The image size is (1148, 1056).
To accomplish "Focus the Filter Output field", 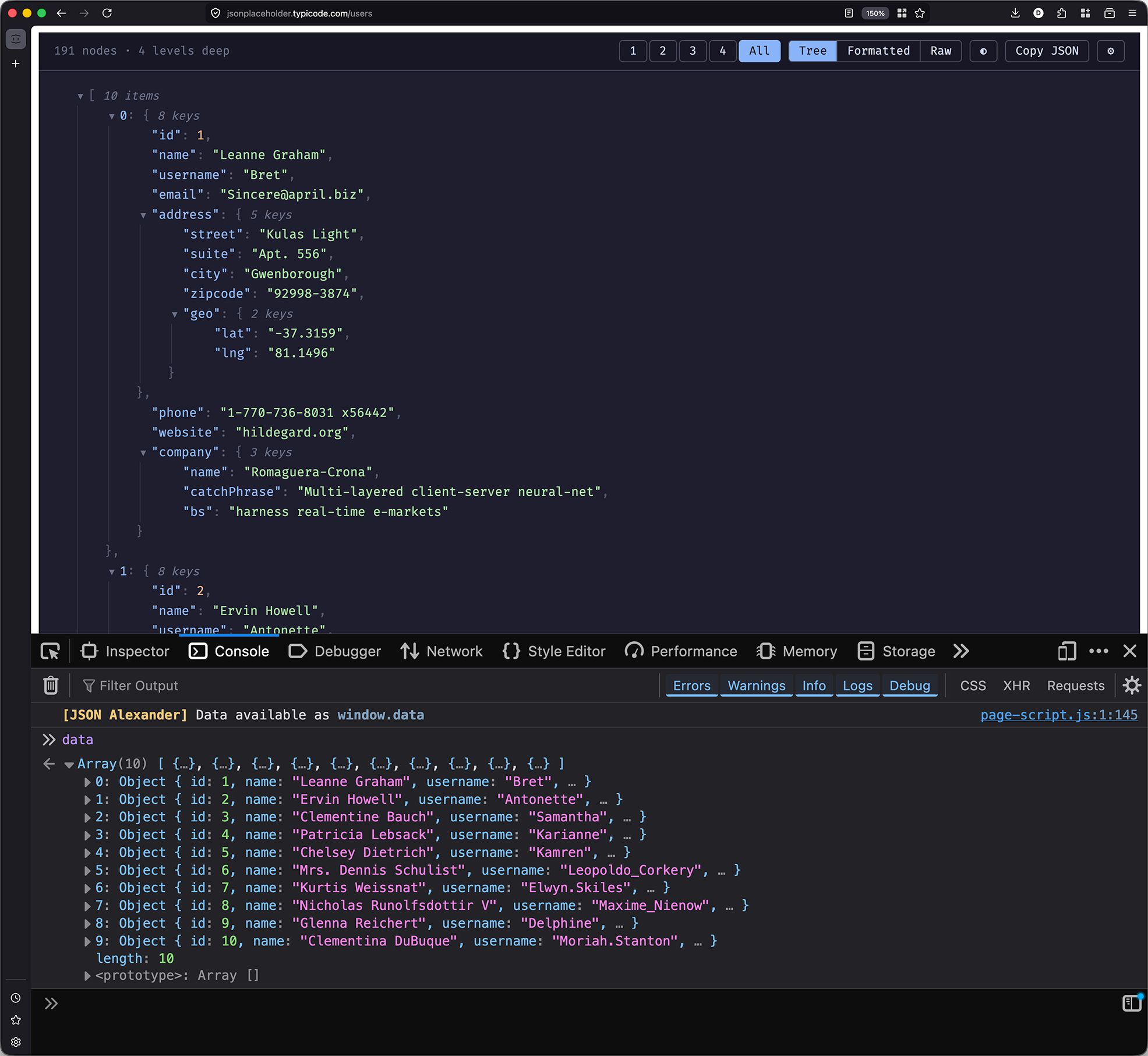I will [367, 686].
